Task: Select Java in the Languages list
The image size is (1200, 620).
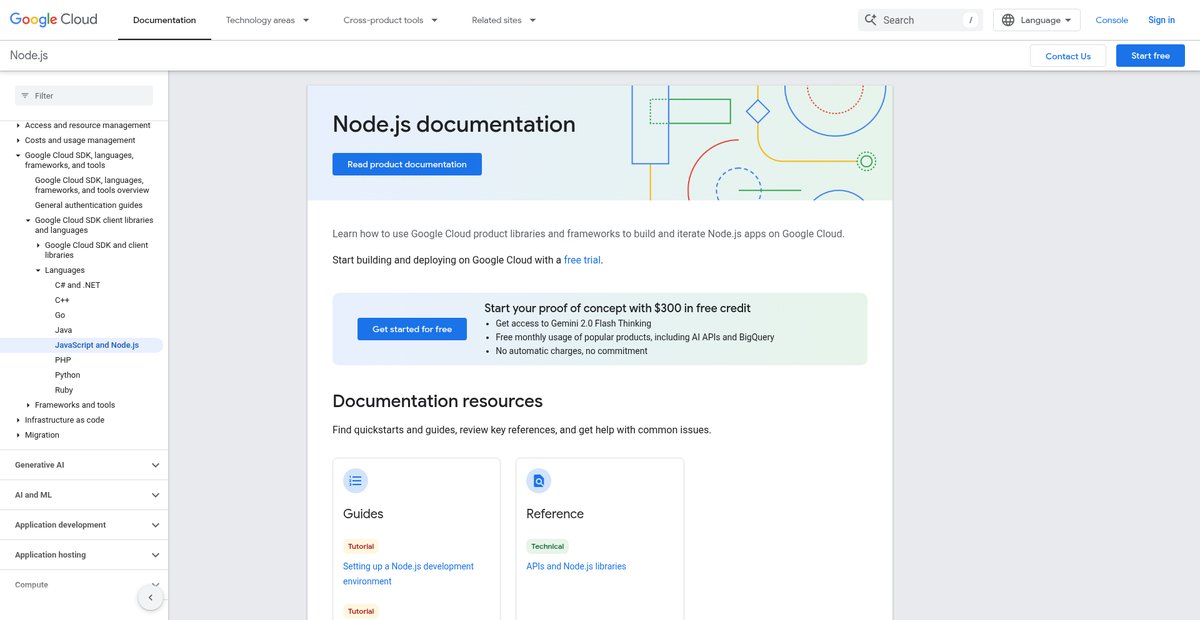Action: [x=63, y=330]
